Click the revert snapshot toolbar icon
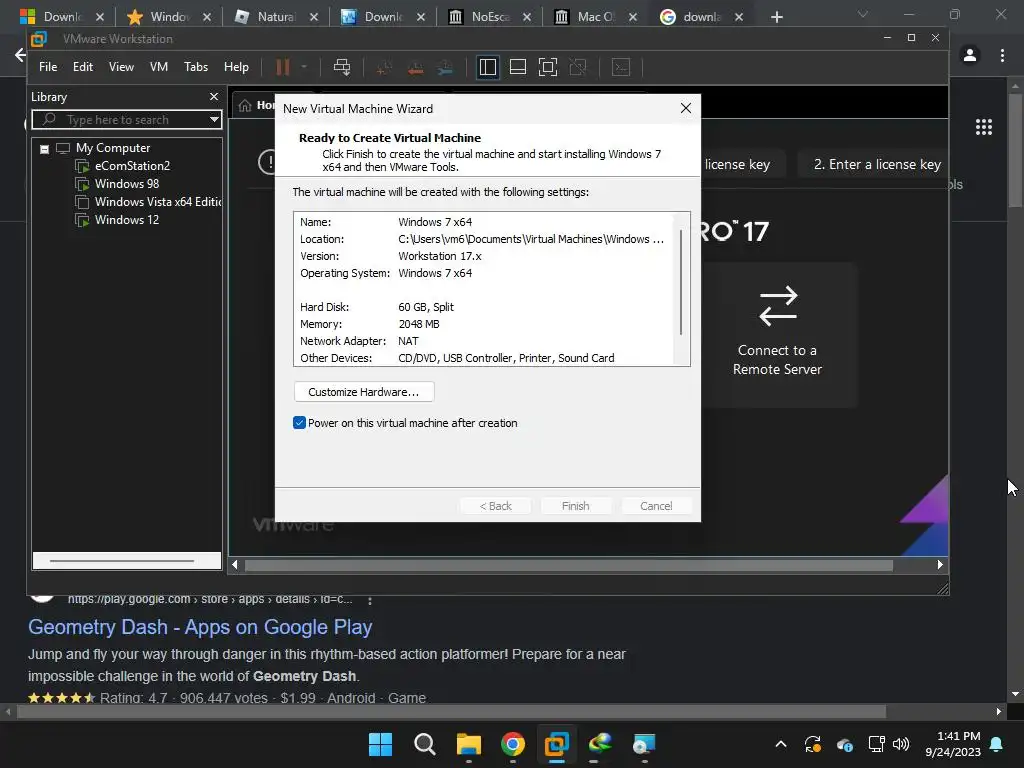Image resolution: width=1024 pixels, height=768 pixels. 415,67
